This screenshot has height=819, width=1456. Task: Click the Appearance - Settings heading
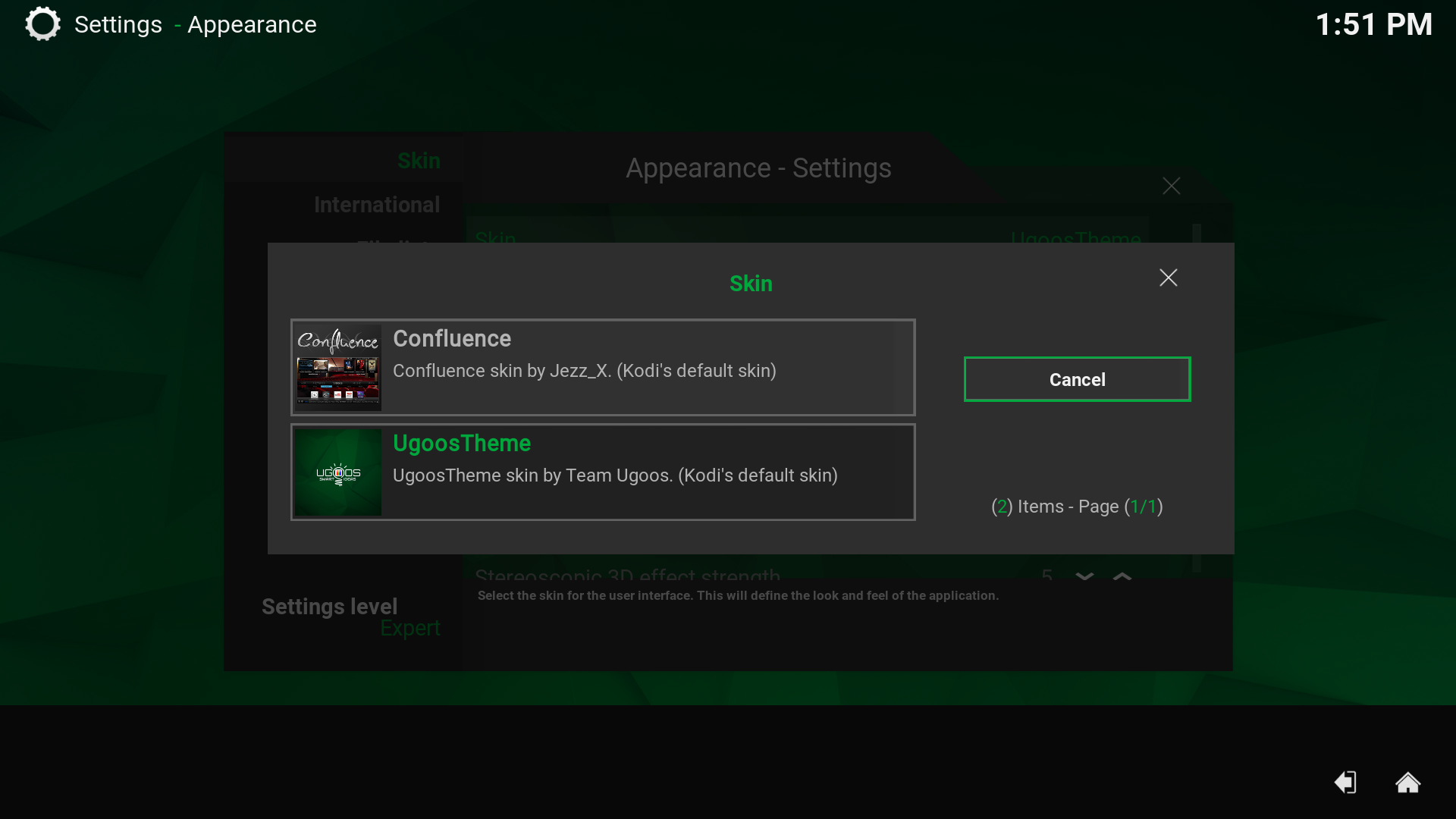758,168
